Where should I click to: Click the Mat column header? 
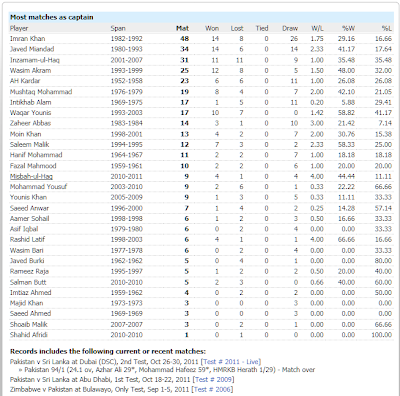pyautogui.click(x=182, y=28)
